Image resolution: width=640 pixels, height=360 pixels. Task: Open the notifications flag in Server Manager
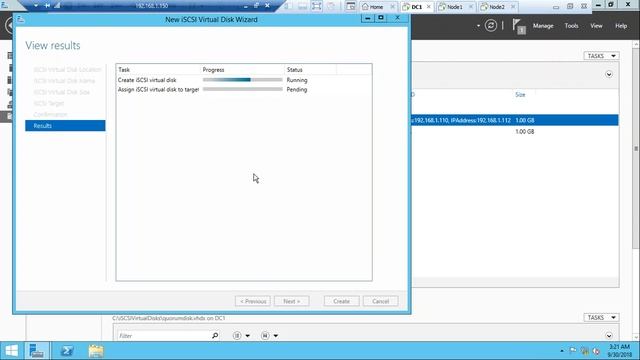click(x=518, y=26)
